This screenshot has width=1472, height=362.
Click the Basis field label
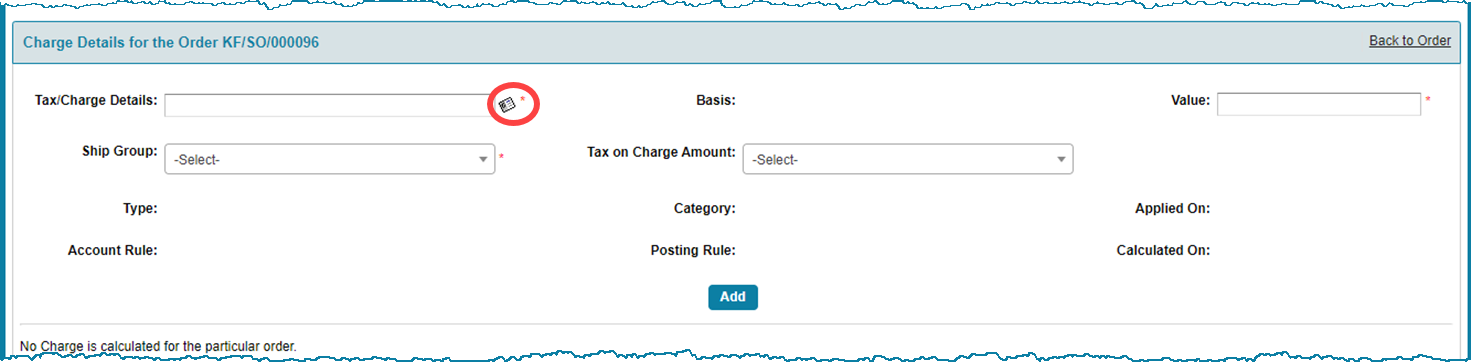click(x=716, y=100)
